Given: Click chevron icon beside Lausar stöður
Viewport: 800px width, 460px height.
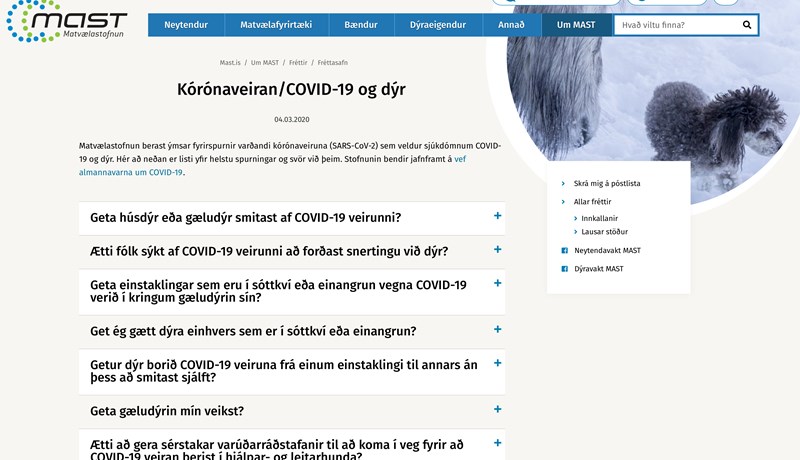Looking at the screenshot, I should click(576, 232).
